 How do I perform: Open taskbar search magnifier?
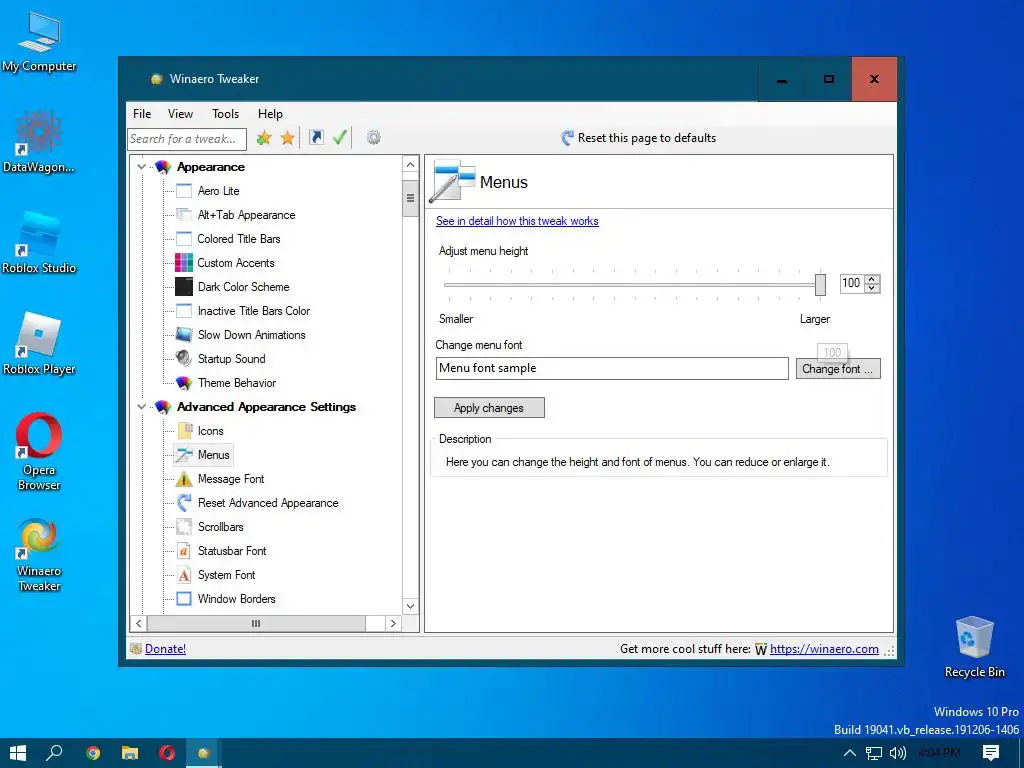(x=55, y=753)
